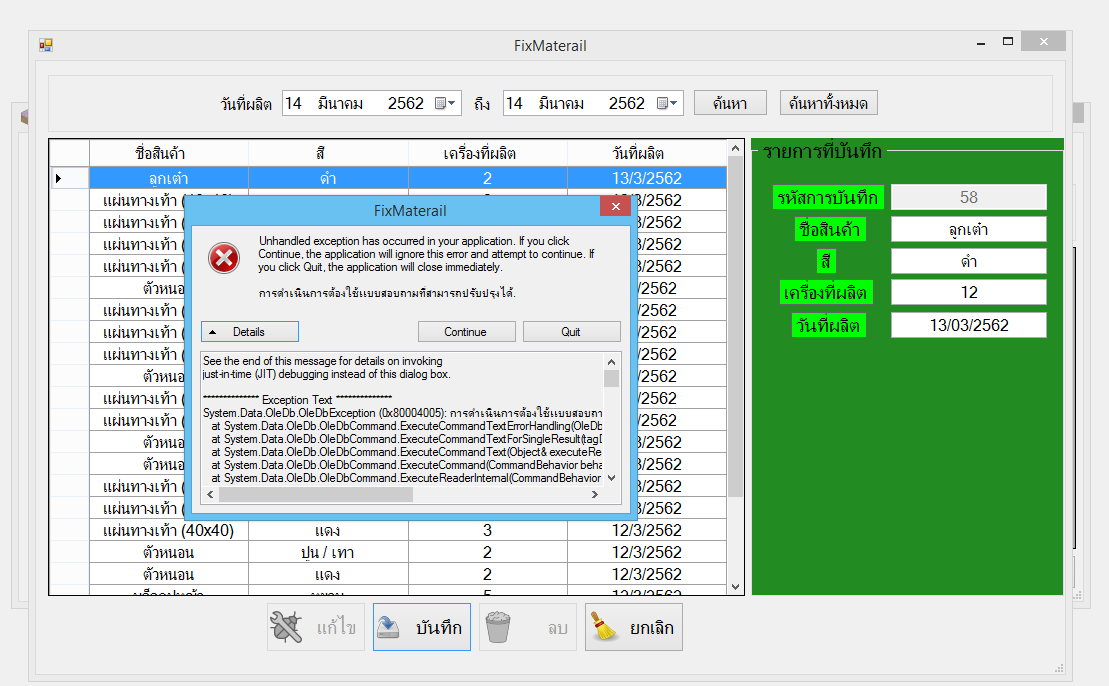Click the exception text horizontal scrollbar right arrow
The height and width of the screenshot is (686, 1109).
point(594,494)
